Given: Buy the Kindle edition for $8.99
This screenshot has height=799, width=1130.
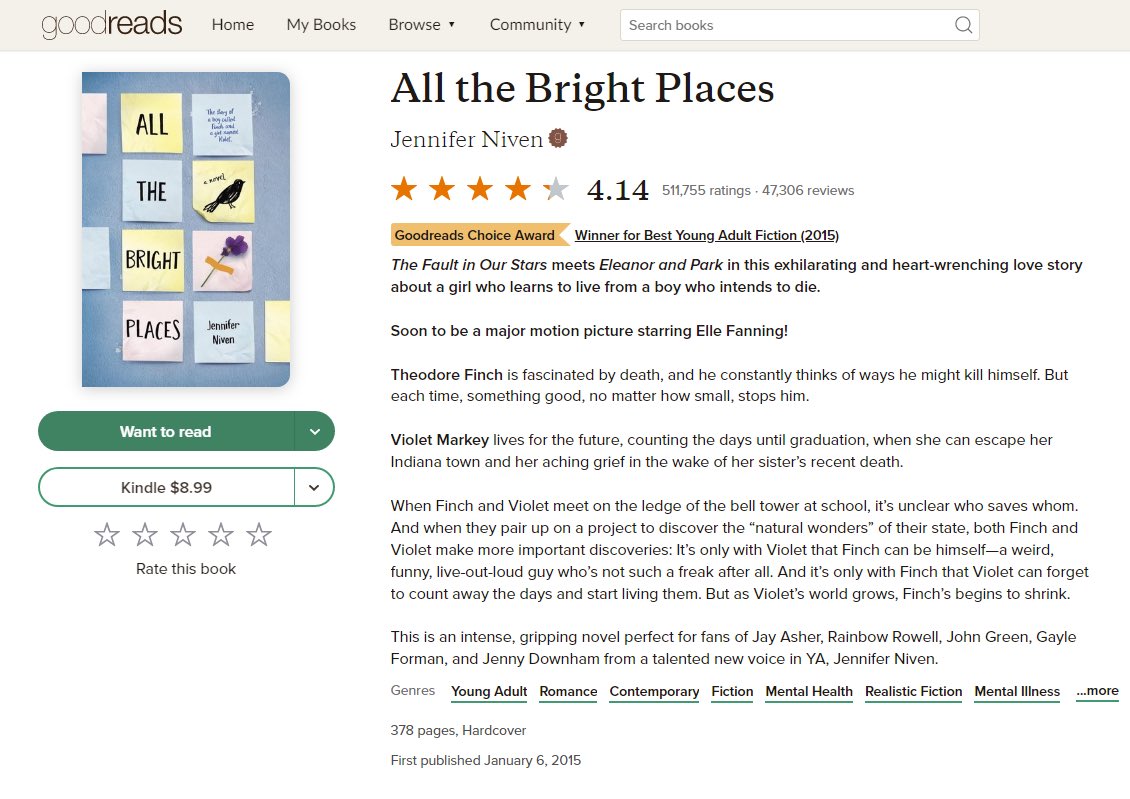Looking at the screenshot, I should pos(166,487).
